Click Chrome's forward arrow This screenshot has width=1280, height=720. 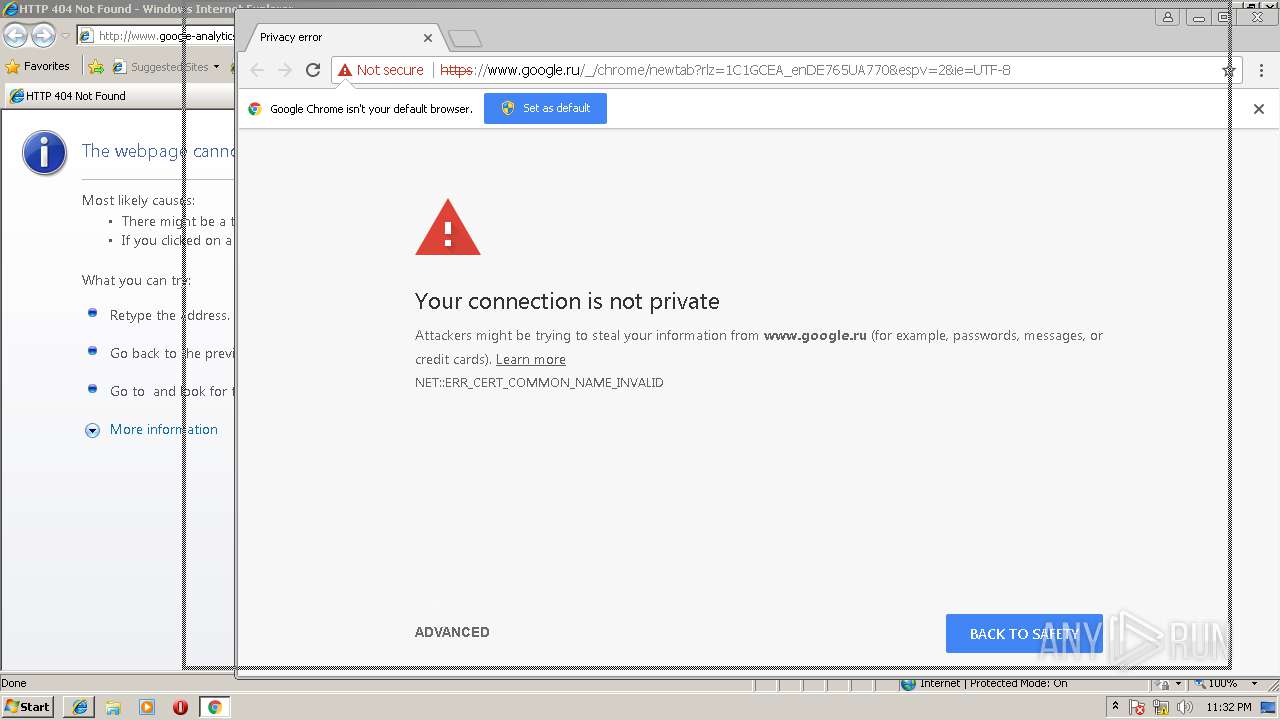[x=285, y=70]
